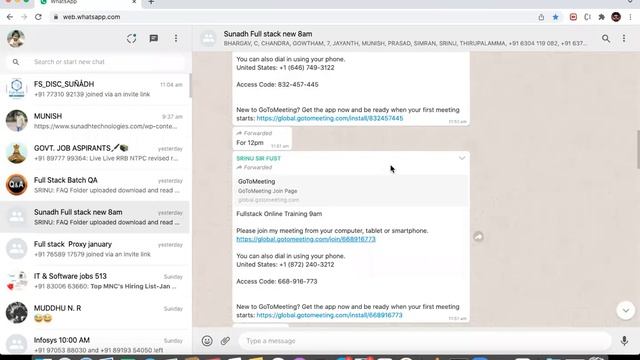Open the Infosys 10:00 AM chat
Viewport: 640px width, 360px height.
tap(95, 344)
